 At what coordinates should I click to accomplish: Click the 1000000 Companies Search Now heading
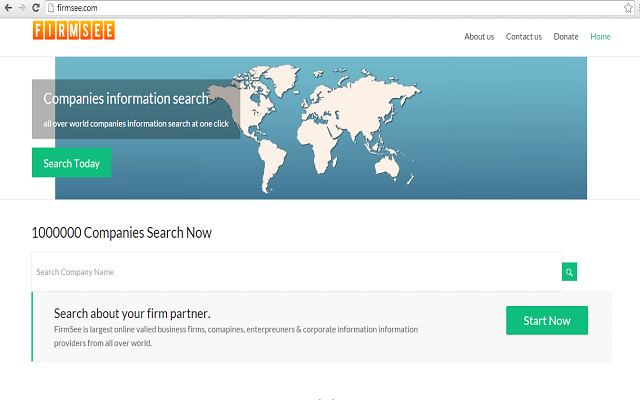tap(121, 233)
